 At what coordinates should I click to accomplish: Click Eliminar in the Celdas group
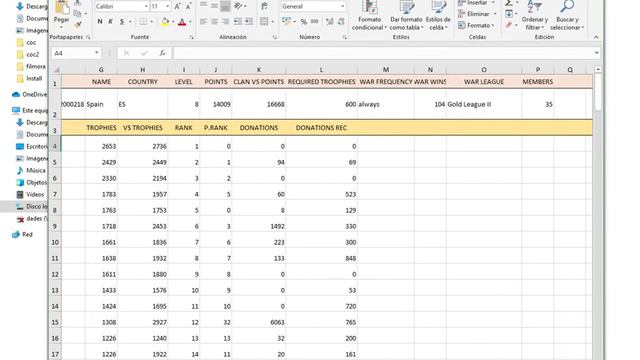(x=477, y=14)
